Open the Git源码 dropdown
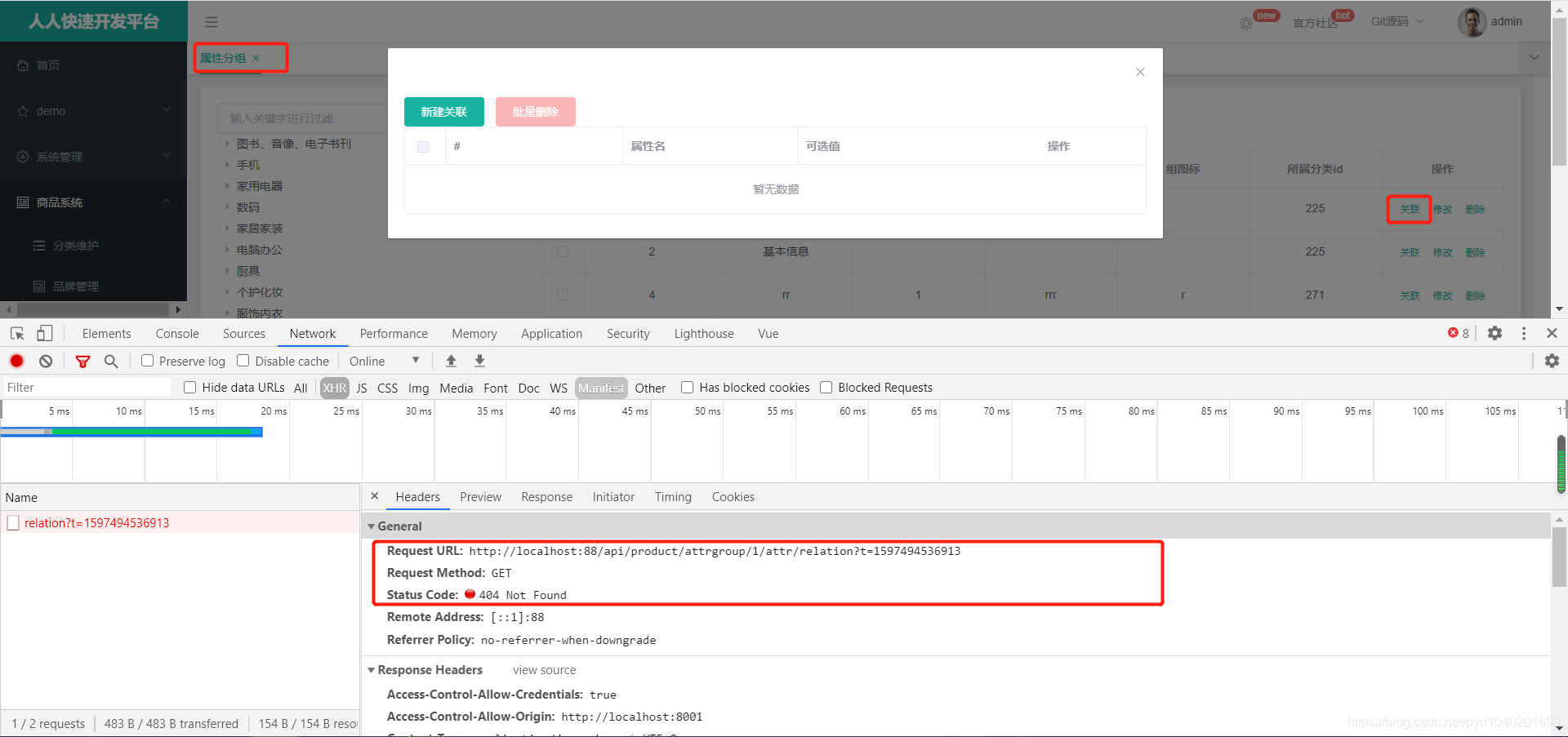1568x737 pixels. point(1397,21)
